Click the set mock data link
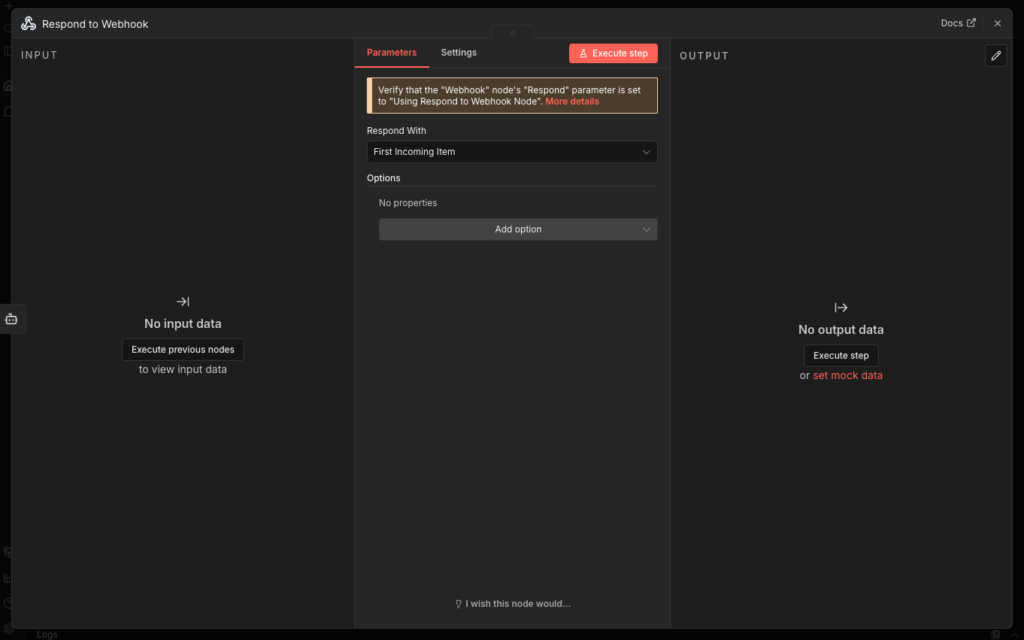The height and width of the screenshot is (640, 1024). pyautogui.click(x=847, y=376)
